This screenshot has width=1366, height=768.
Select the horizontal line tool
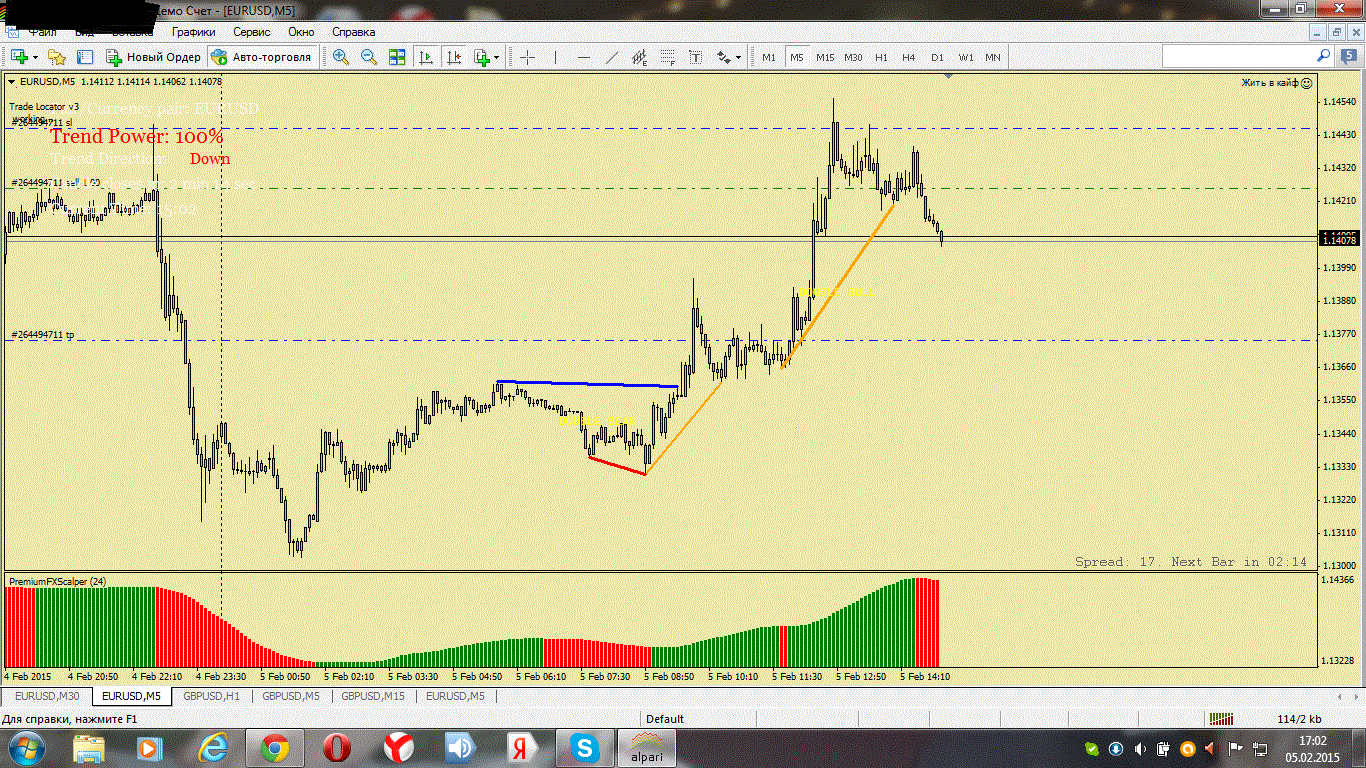click(x=584, y=57)
